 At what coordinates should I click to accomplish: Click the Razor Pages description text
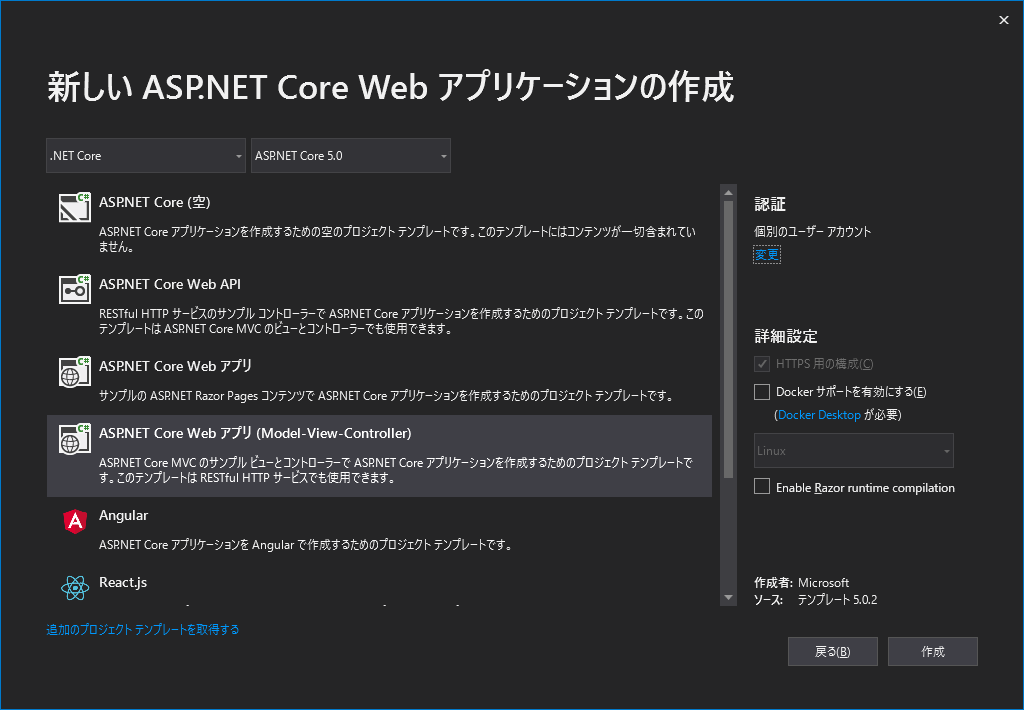tap(387, 396)
